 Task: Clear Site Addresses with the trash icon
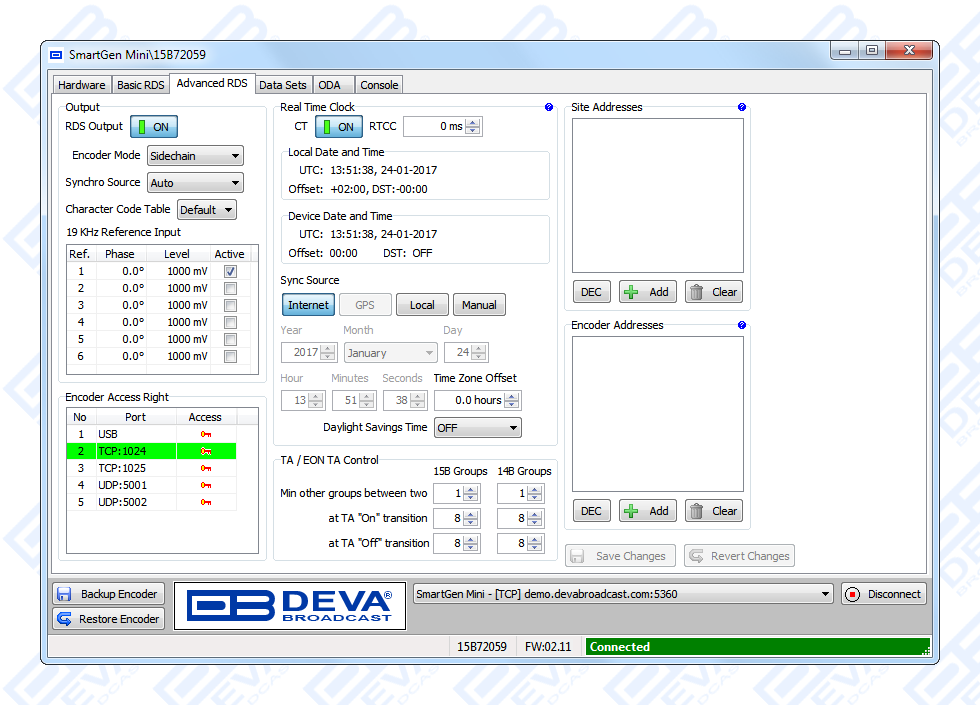click(x=697, y=292)
